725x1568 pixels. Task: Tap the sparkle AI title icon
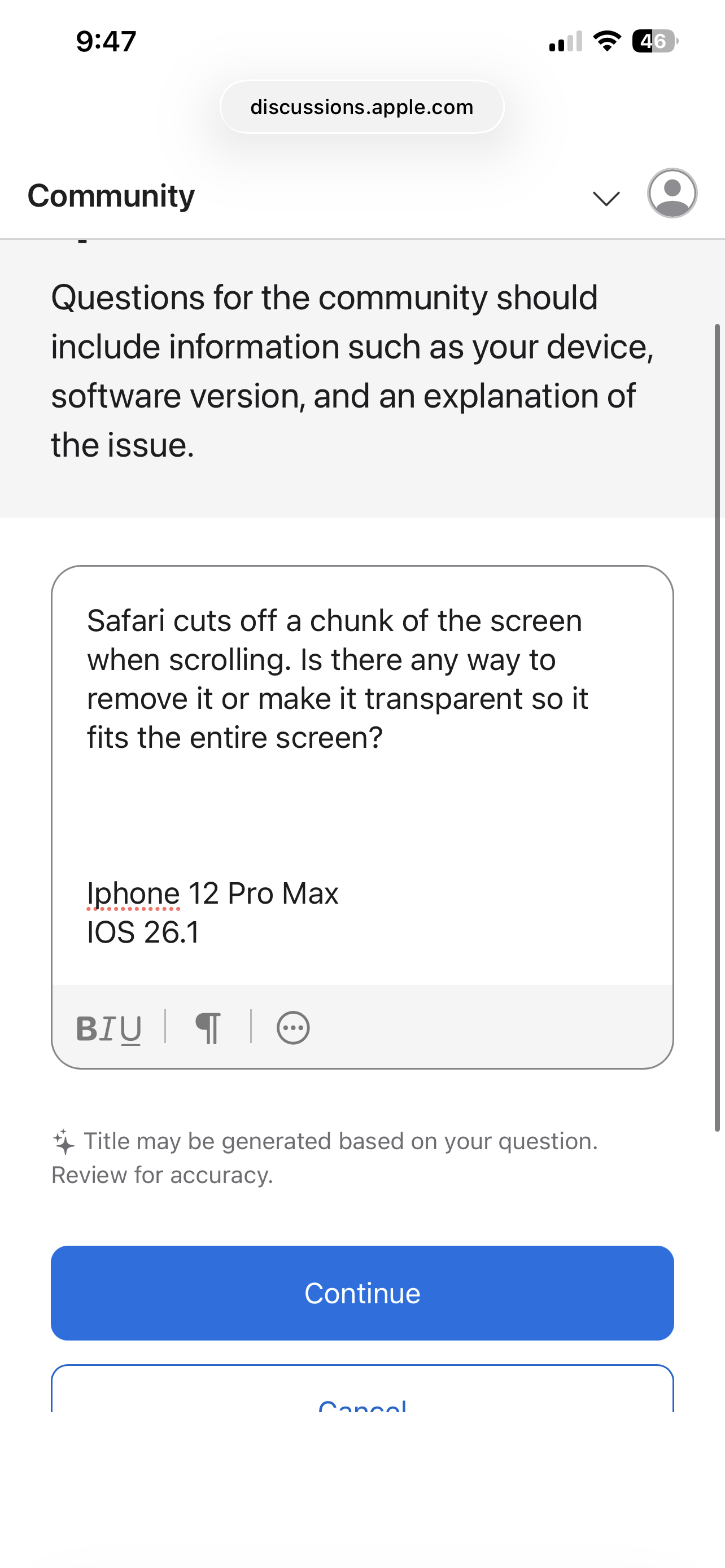tap(64, 1141)
